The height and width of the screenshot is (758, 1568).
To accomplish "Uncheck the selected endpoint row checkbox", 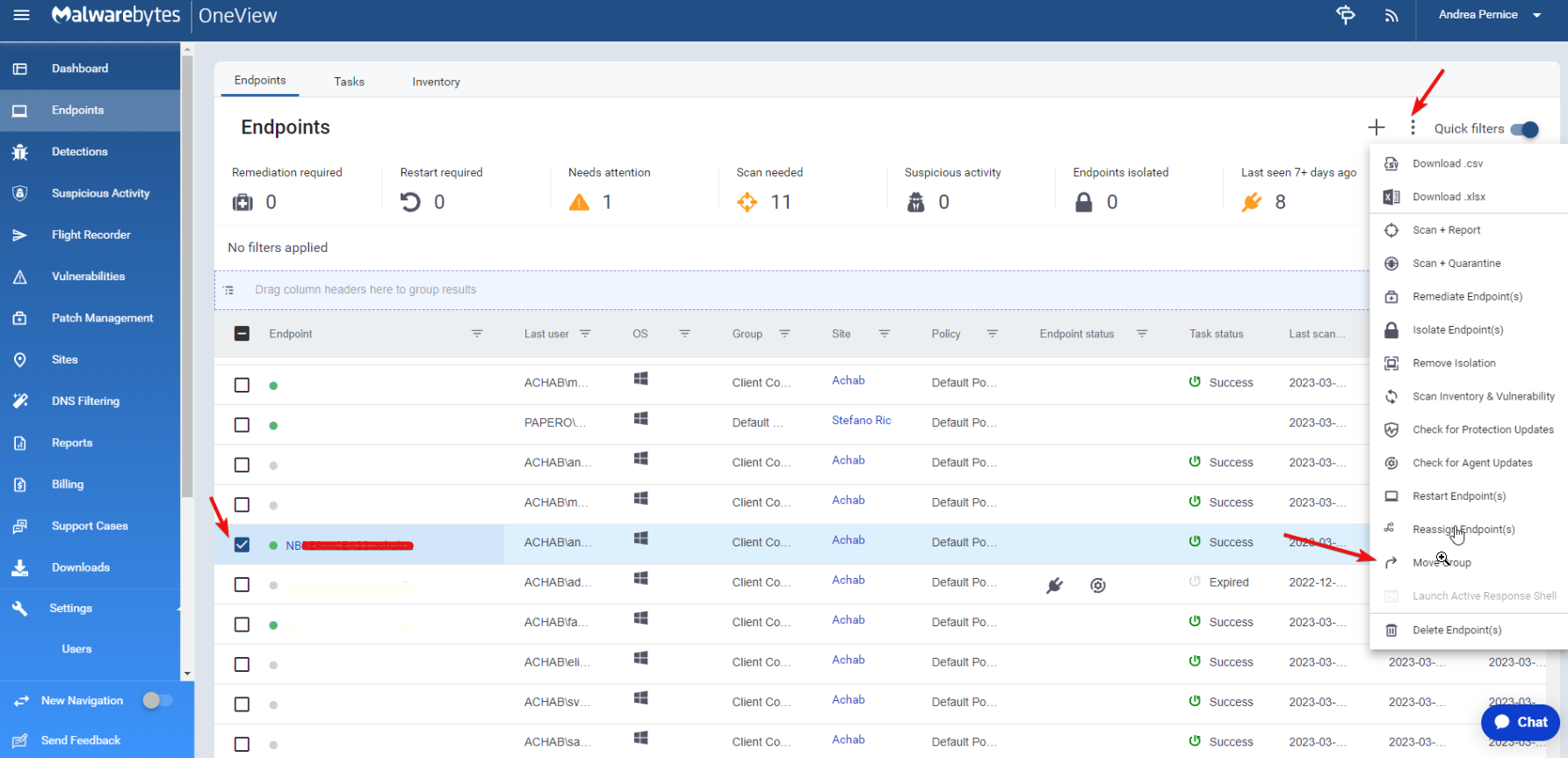I will click(x=242, y=545).
